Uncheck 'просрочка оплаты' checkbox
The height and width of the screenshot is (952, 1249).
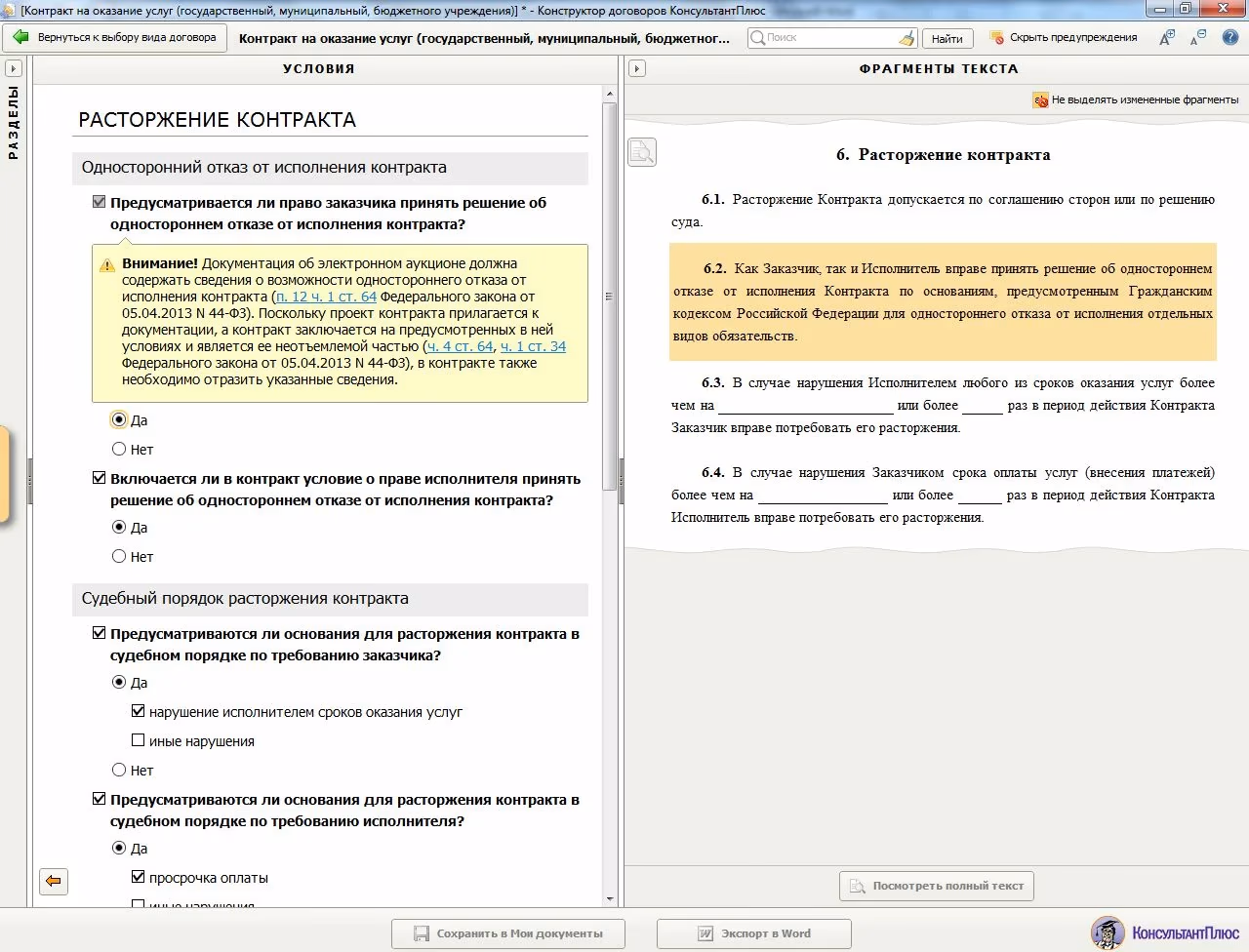138,877
